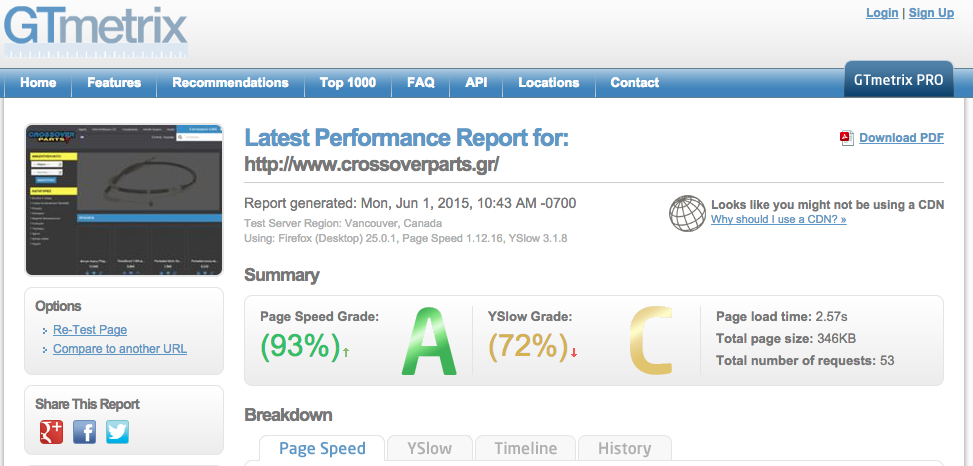Switch to the YSlow tab
The height and width of the screenshot is (466, 973).
click(x=429, y=449)
